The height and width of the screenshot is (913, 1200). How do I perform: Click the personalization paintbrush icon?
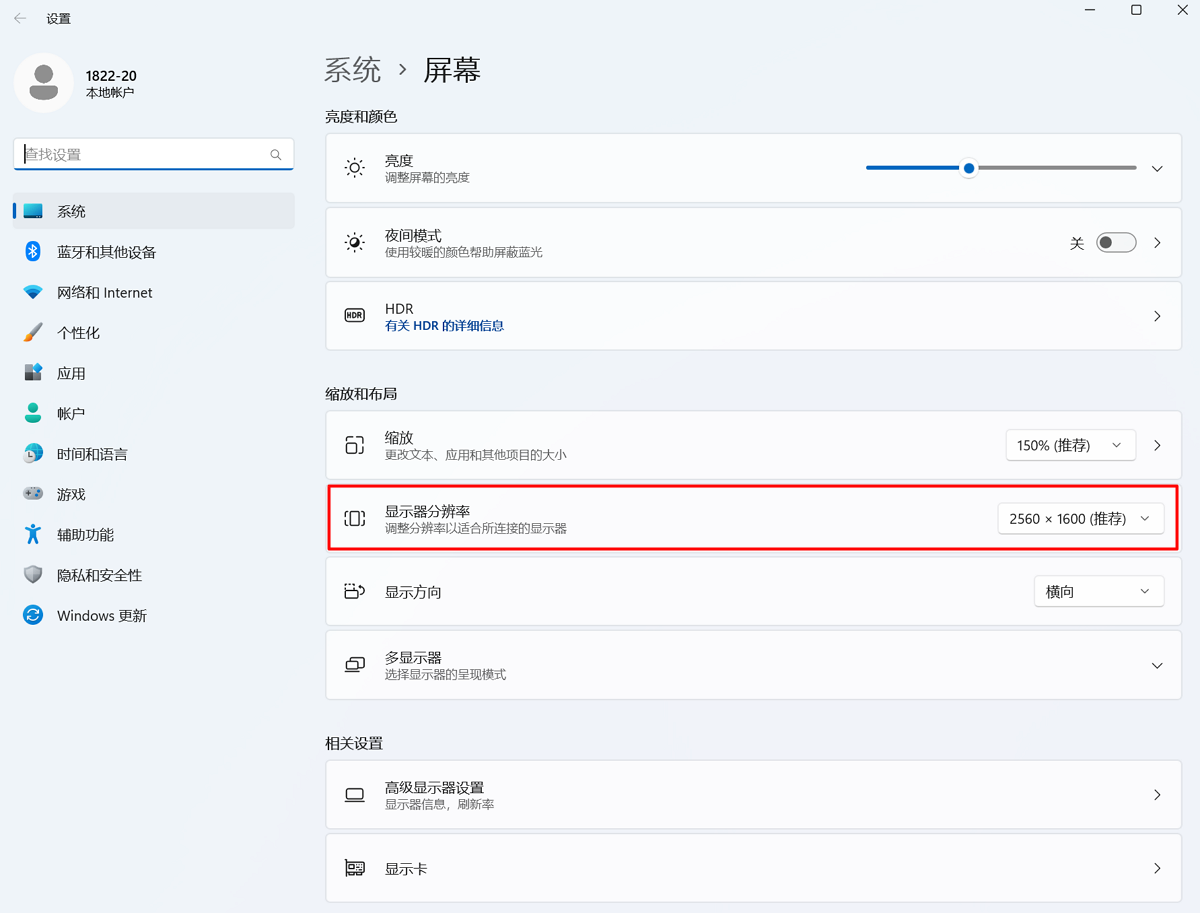click(x=33, y=333)
